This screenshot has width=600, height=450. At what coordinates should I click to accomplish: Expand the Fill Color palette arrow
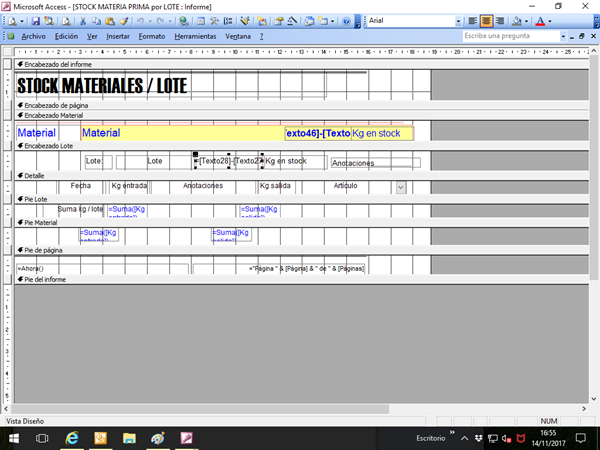(526, 21)
